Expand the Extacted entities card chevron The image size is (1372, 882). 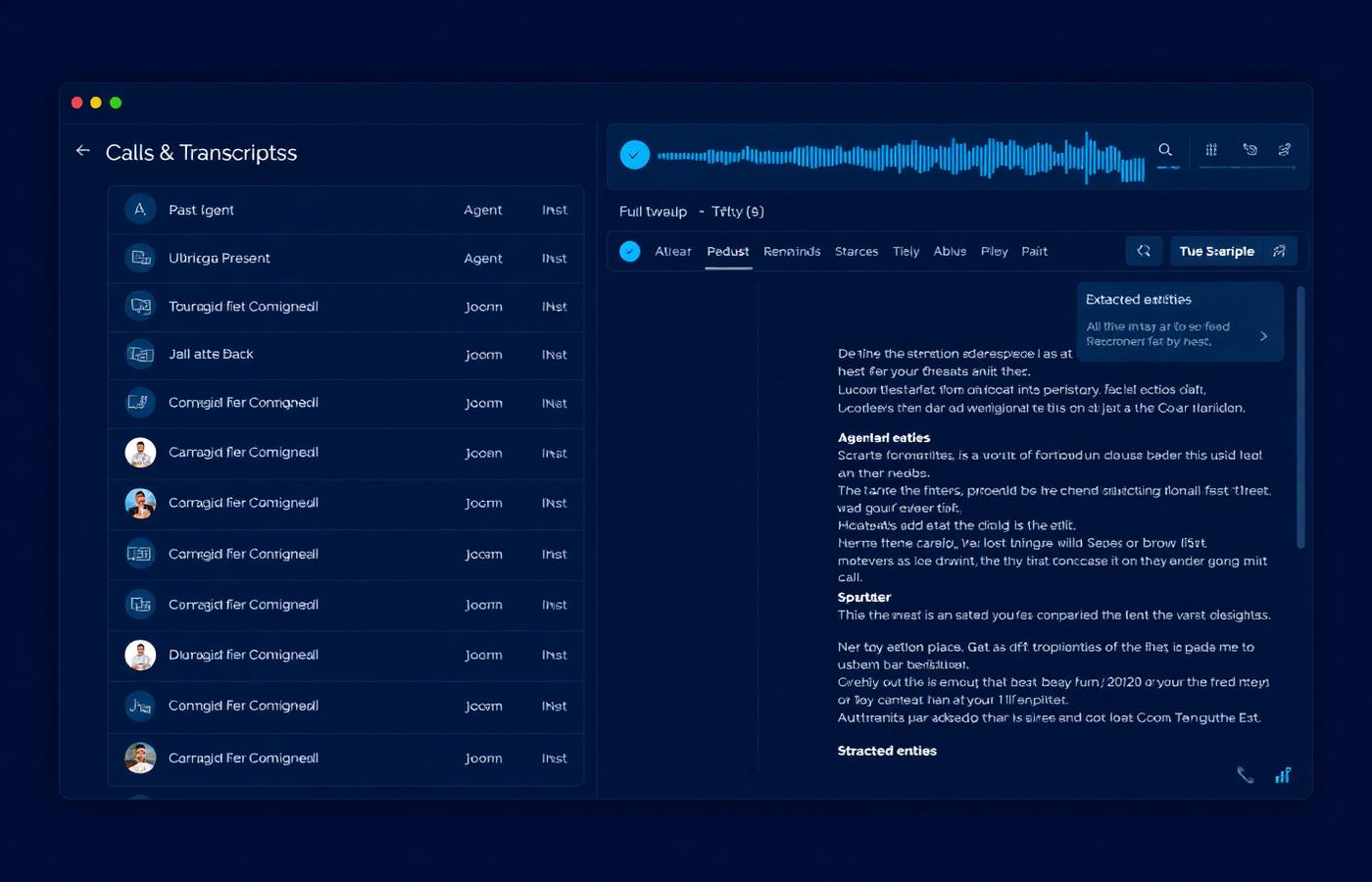click(x=1263, y=336)
